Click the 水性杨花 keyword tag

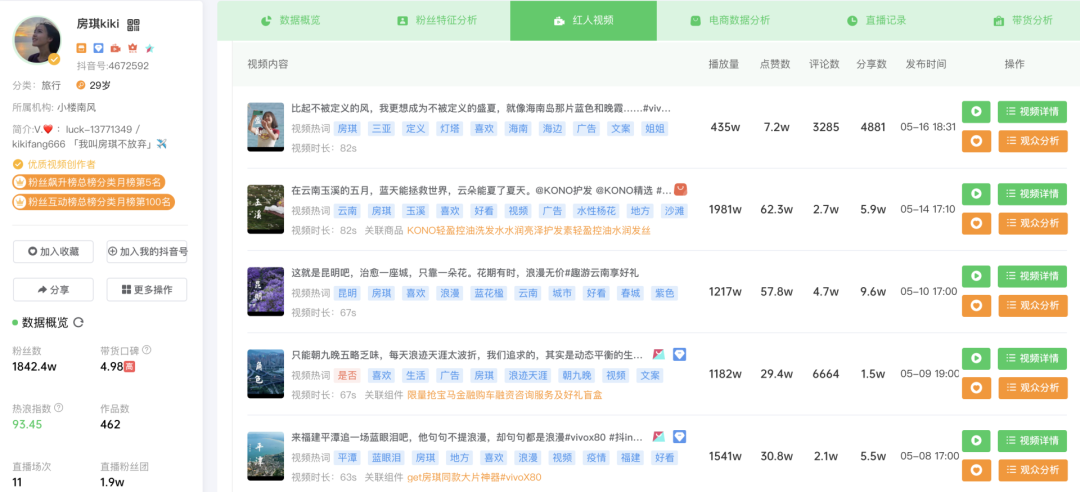[597, 211]
